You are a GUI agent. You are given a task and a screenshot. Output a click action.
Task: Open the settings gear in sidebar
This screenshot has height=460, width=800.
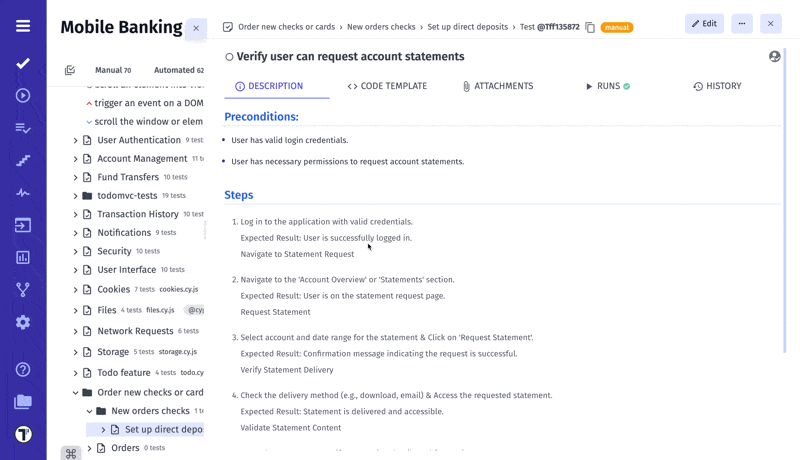coord(23,322)
